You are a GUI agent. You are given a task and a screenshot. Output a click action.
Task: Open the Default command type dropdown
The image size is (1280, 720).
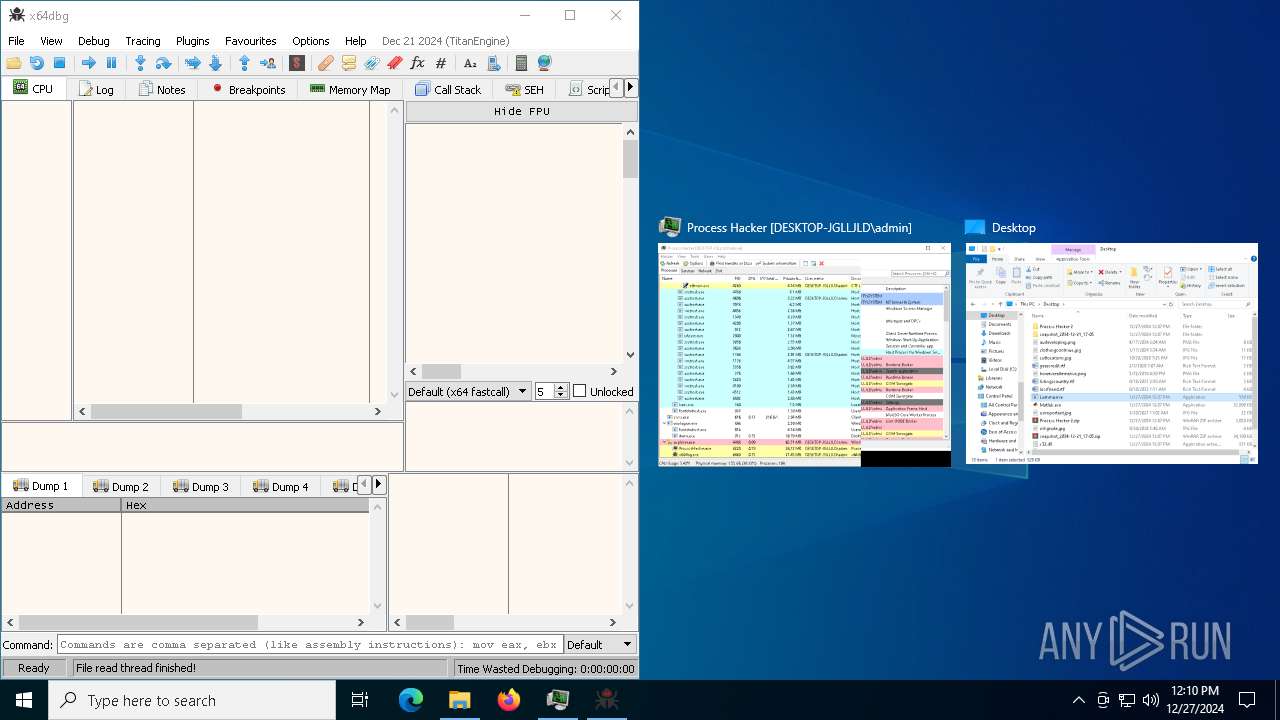600,645
